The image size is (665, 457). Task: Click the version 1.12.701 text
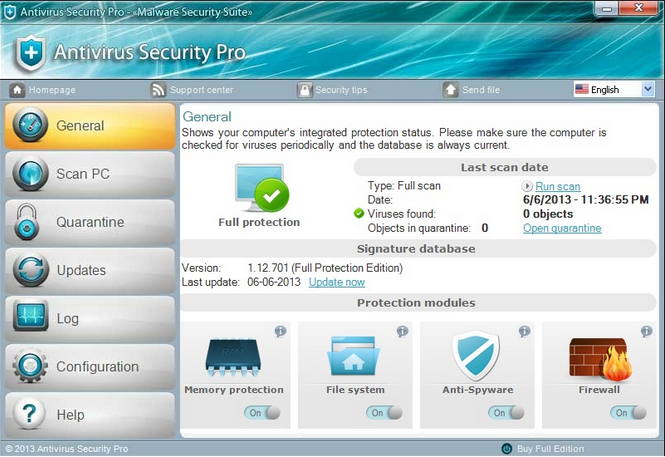(325, 268)
